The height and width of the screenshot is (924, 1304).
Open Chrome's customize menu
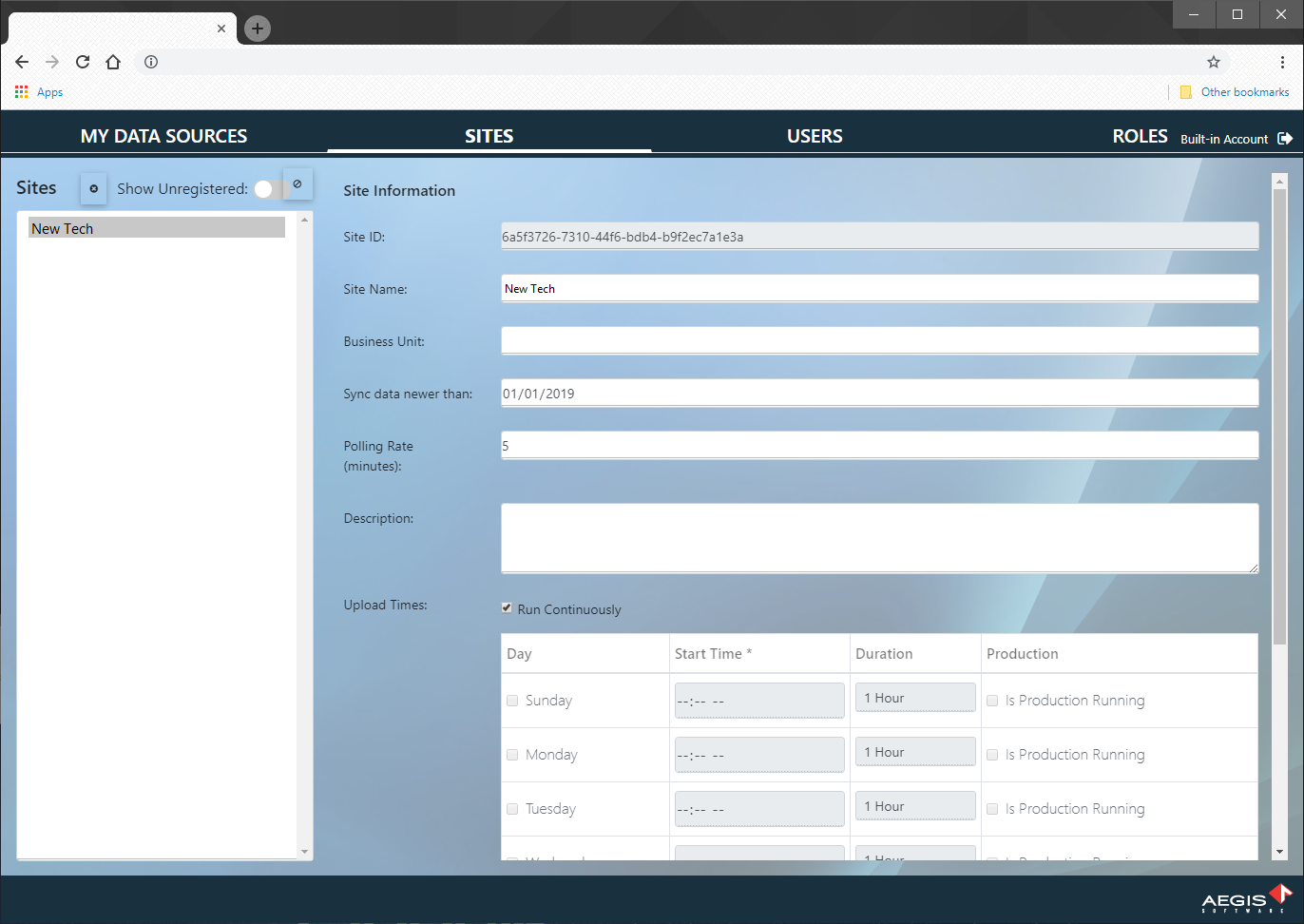1282,62
